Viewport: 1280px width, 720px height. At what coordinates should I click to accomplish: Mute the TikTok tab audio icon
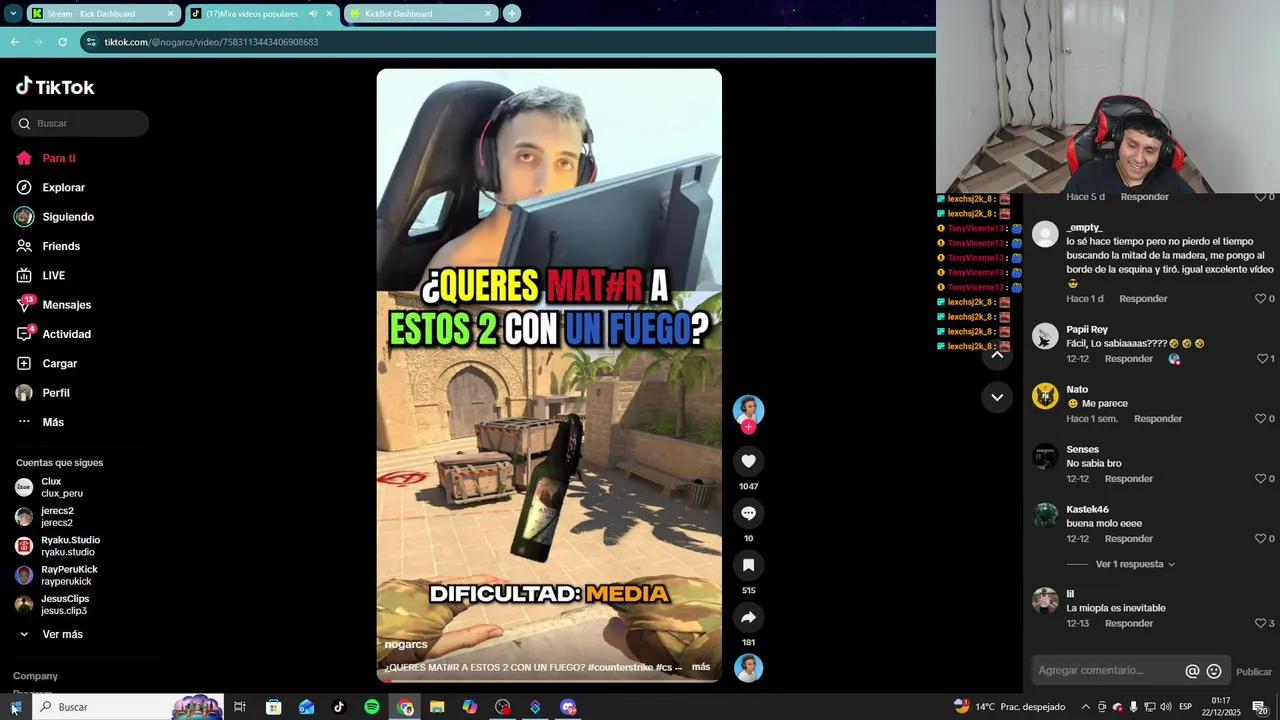tap(313, 14)
